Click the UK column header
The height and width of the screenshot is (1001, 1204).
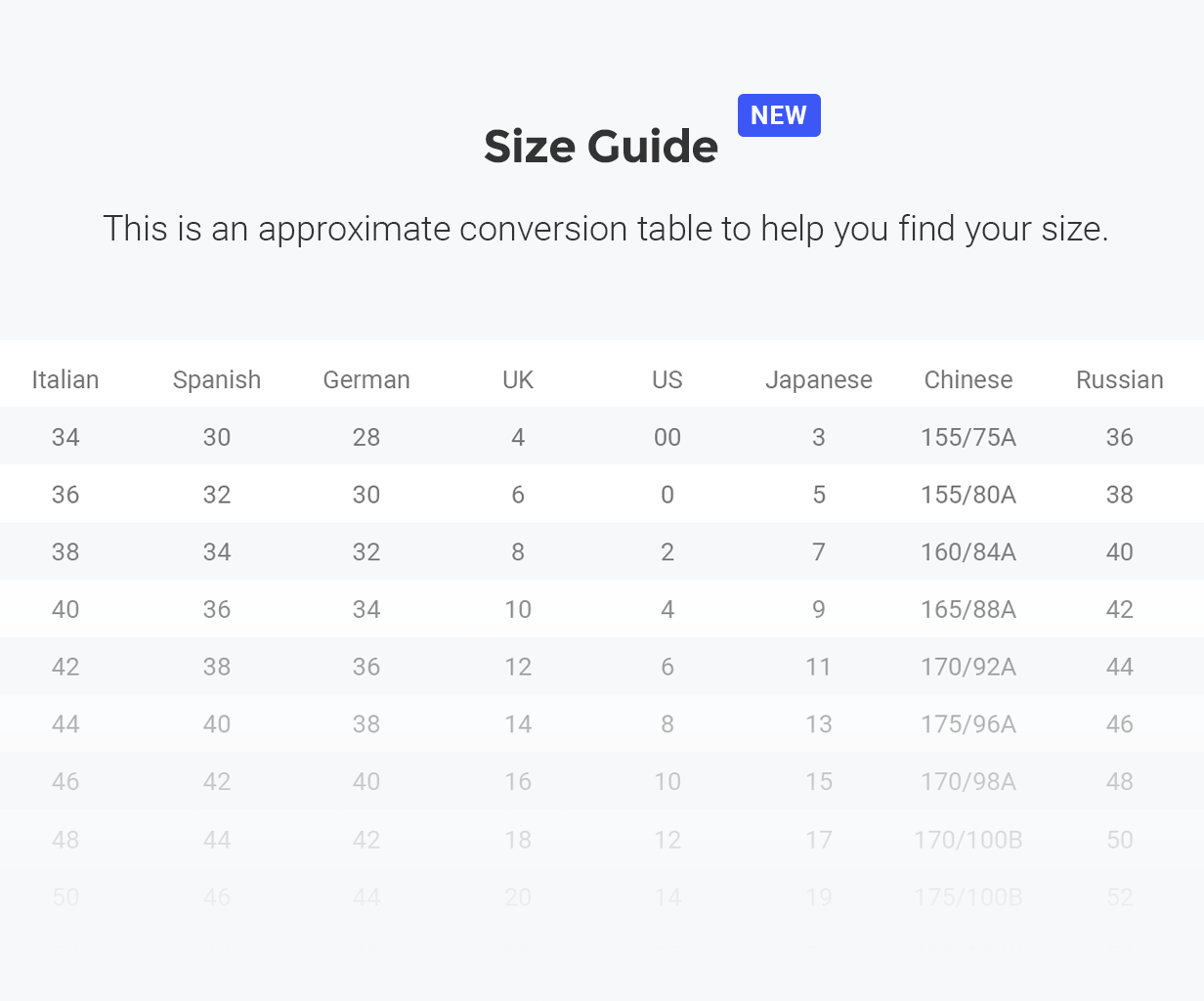pos(518,379)
